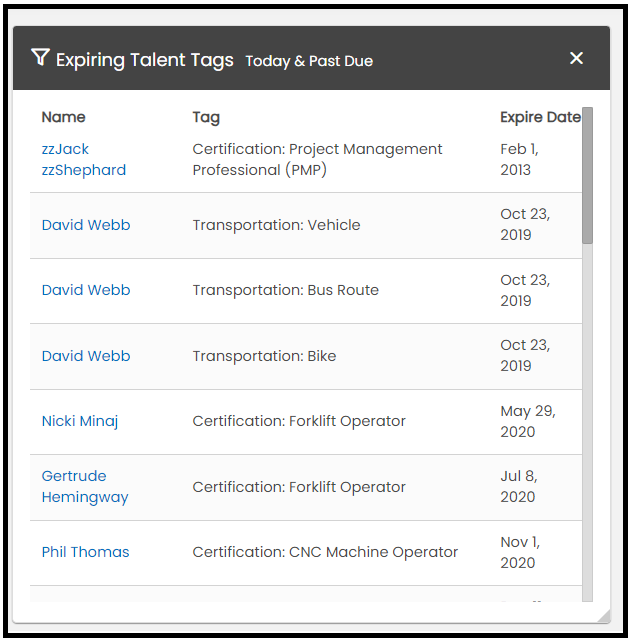
Task: Click the Name column header
Action: point(63,117)
